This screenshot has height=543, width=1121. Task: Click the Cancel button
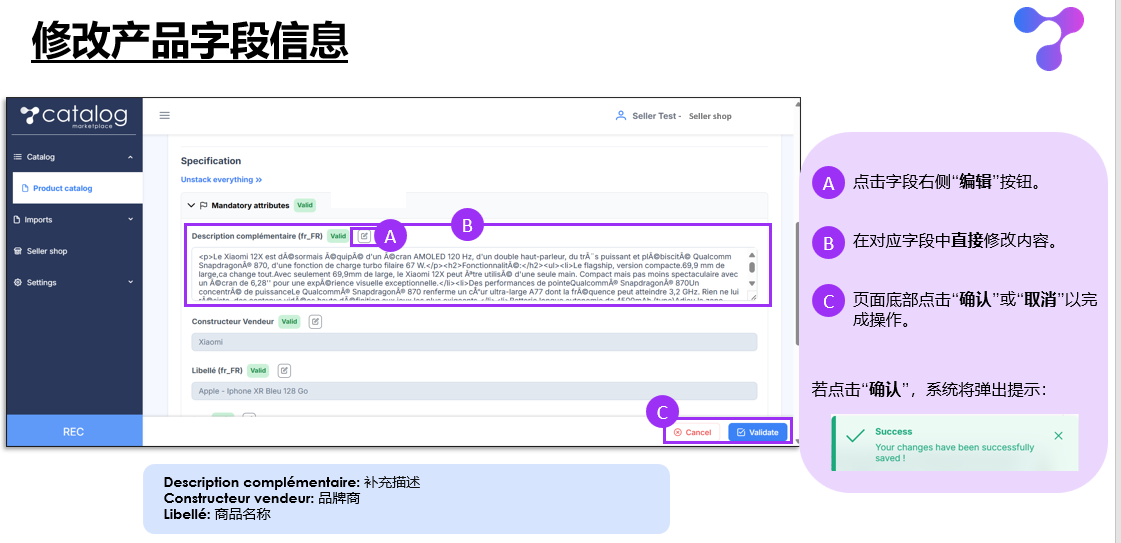click(x=692, y=432)
